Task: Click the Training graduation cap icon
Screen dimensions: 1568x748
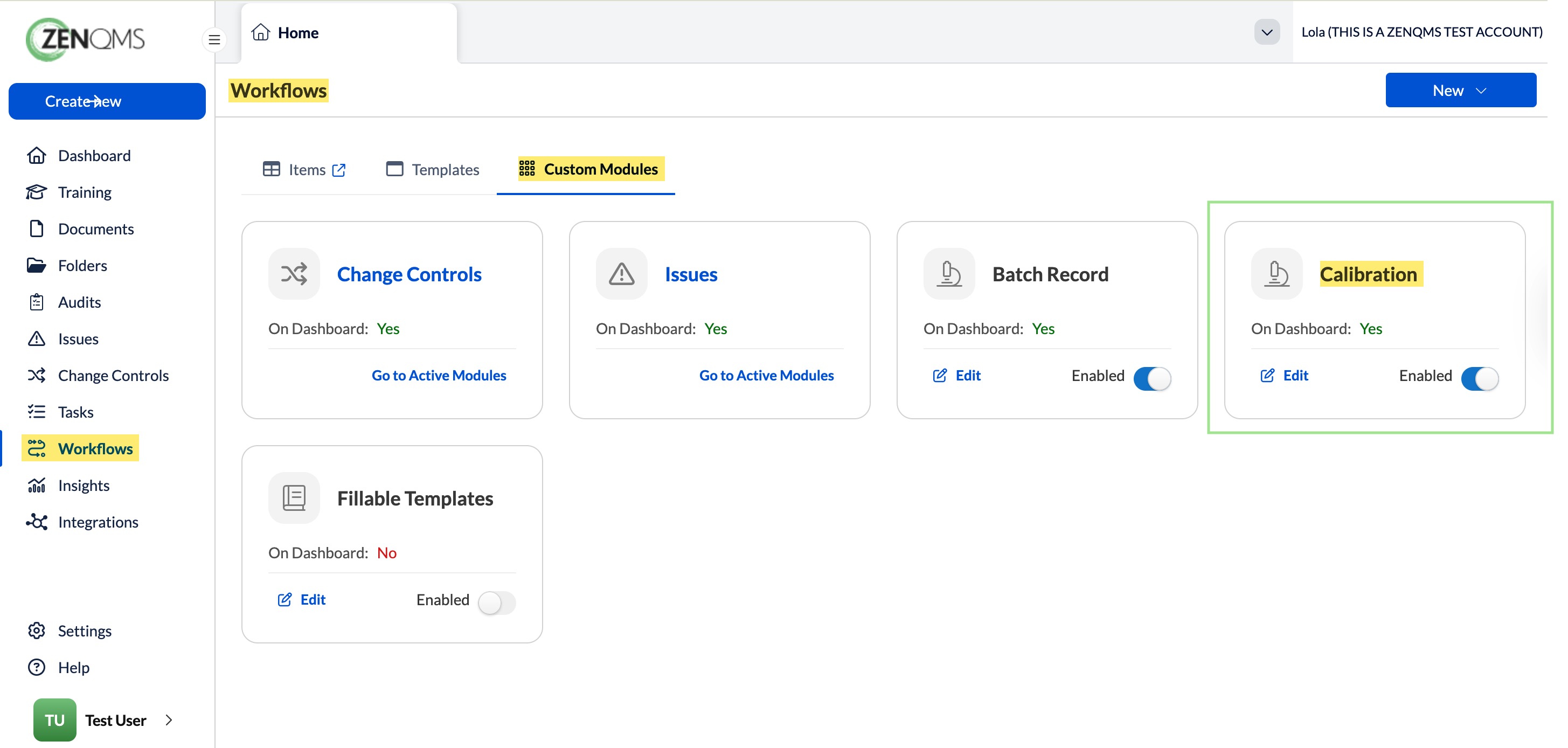Action: 37,192
